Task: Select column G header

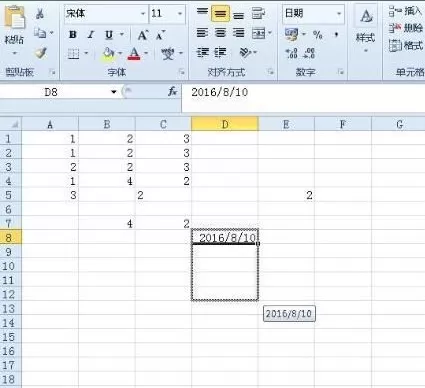Action: [399, 124]
